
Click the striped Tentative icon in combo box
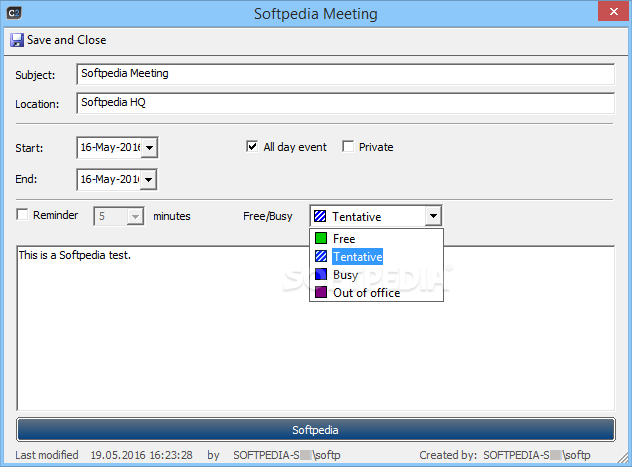[x=320, y=216]
